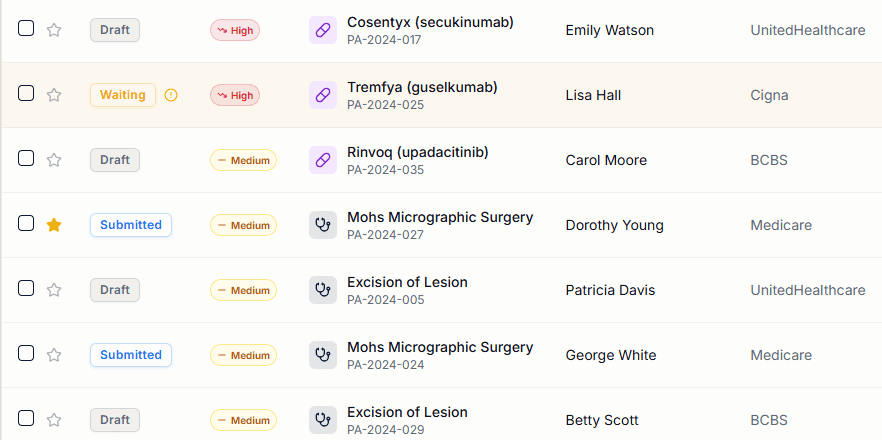Tick checkbox for Rinvoq (upadacitinib) row

(26, 159)
